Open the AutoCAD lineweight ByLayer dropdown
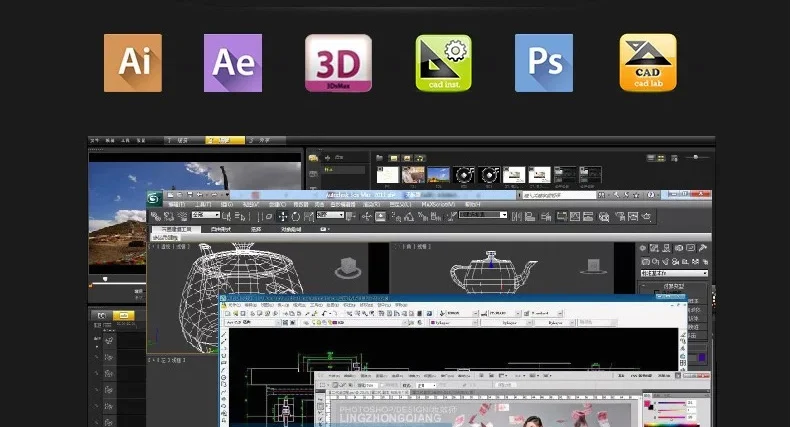 click(555, 323)
